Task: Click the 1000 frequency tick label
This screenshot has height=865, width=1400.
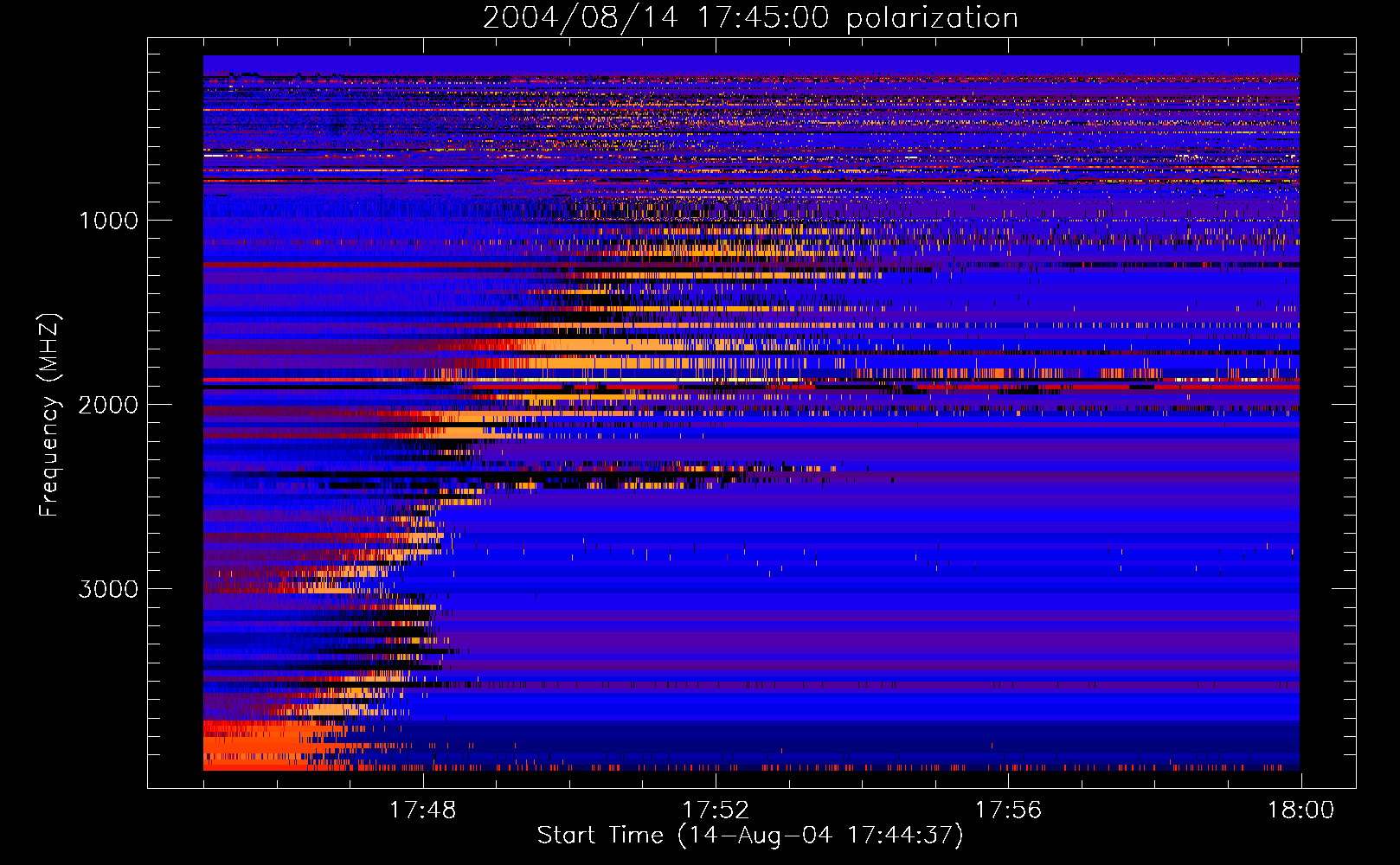Action: (109, 221)
